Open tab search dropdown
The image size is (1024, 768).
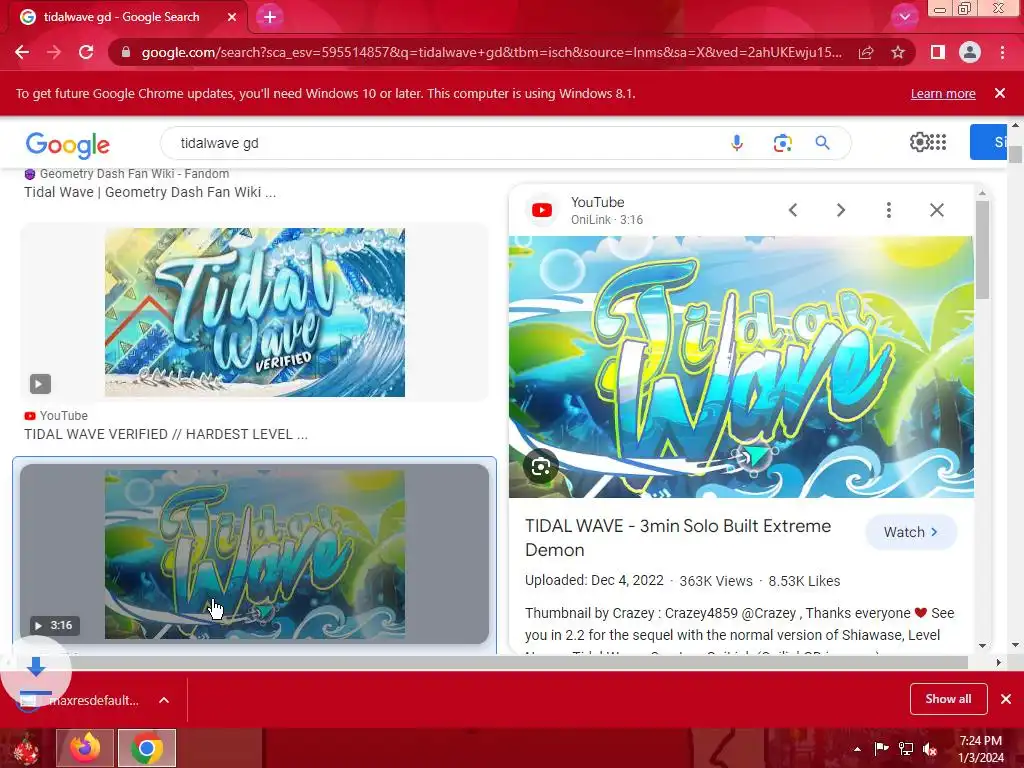(x=904, y=17)
